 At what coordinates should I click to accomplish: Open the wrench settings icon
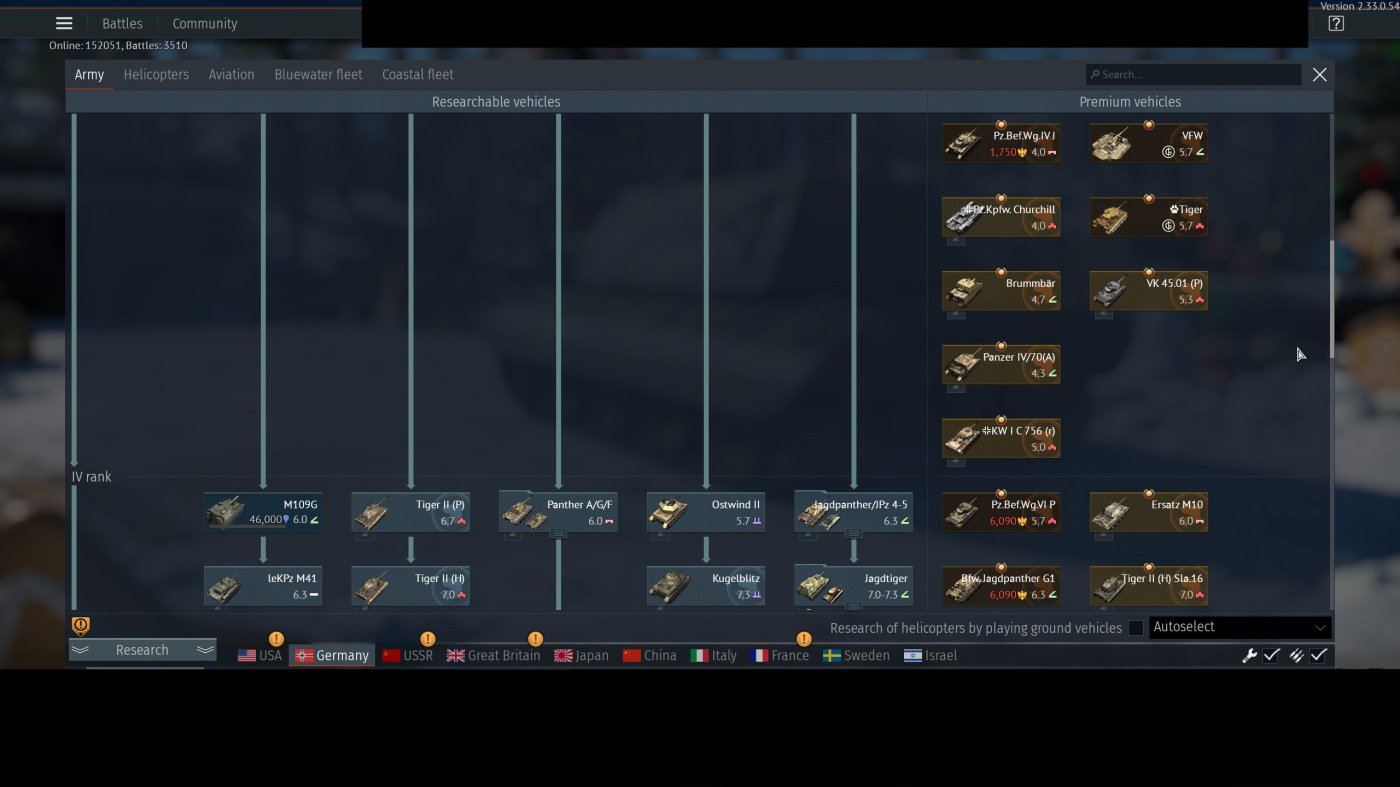coord(1249,656)
